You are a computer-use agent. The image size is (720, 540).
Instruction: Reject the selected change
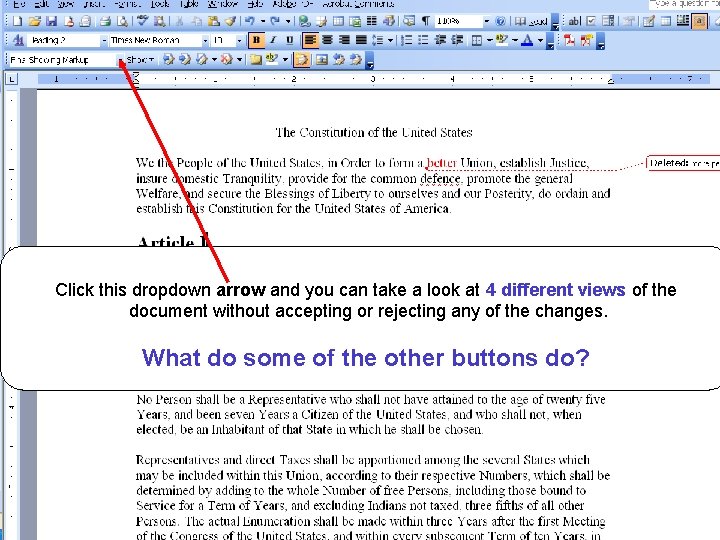(226, 60)
